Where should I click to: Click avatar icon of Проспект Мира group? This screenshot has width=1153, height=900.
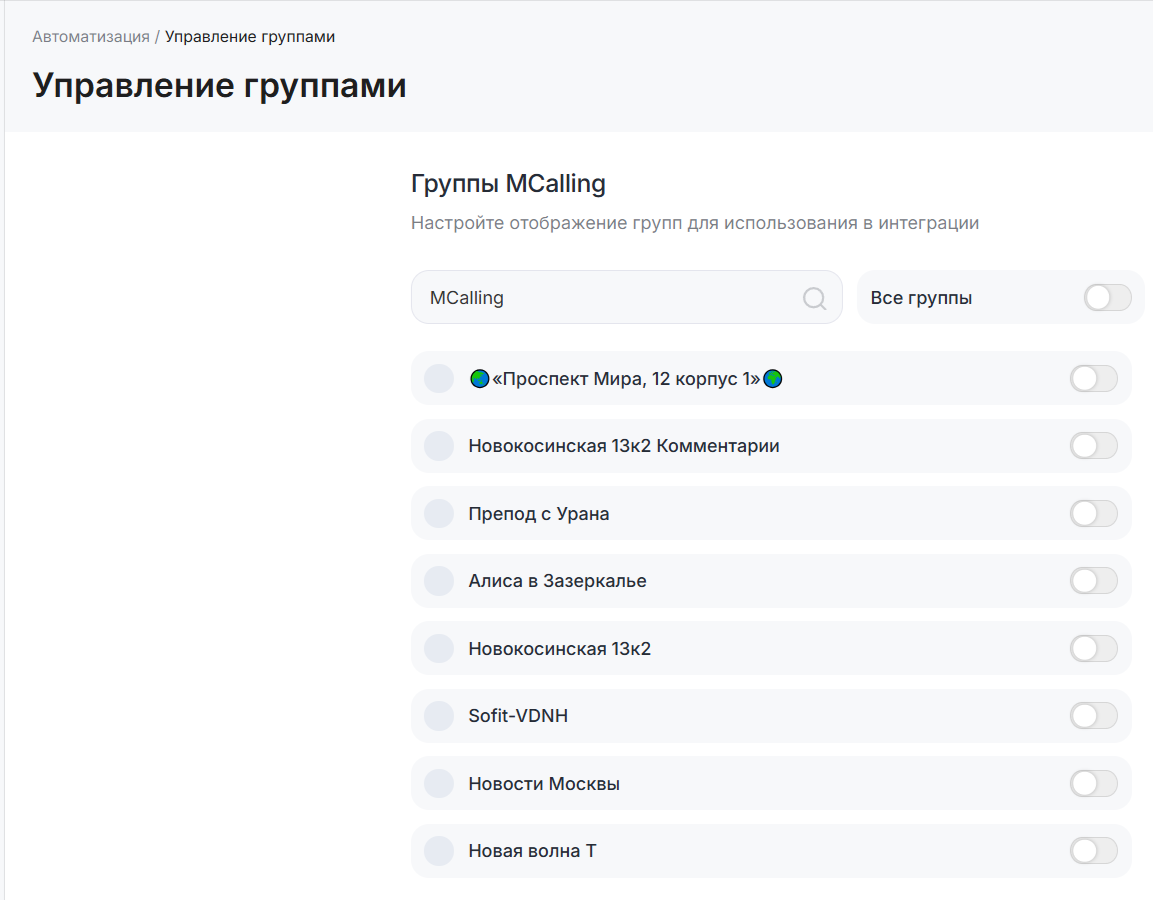point(439,379)
